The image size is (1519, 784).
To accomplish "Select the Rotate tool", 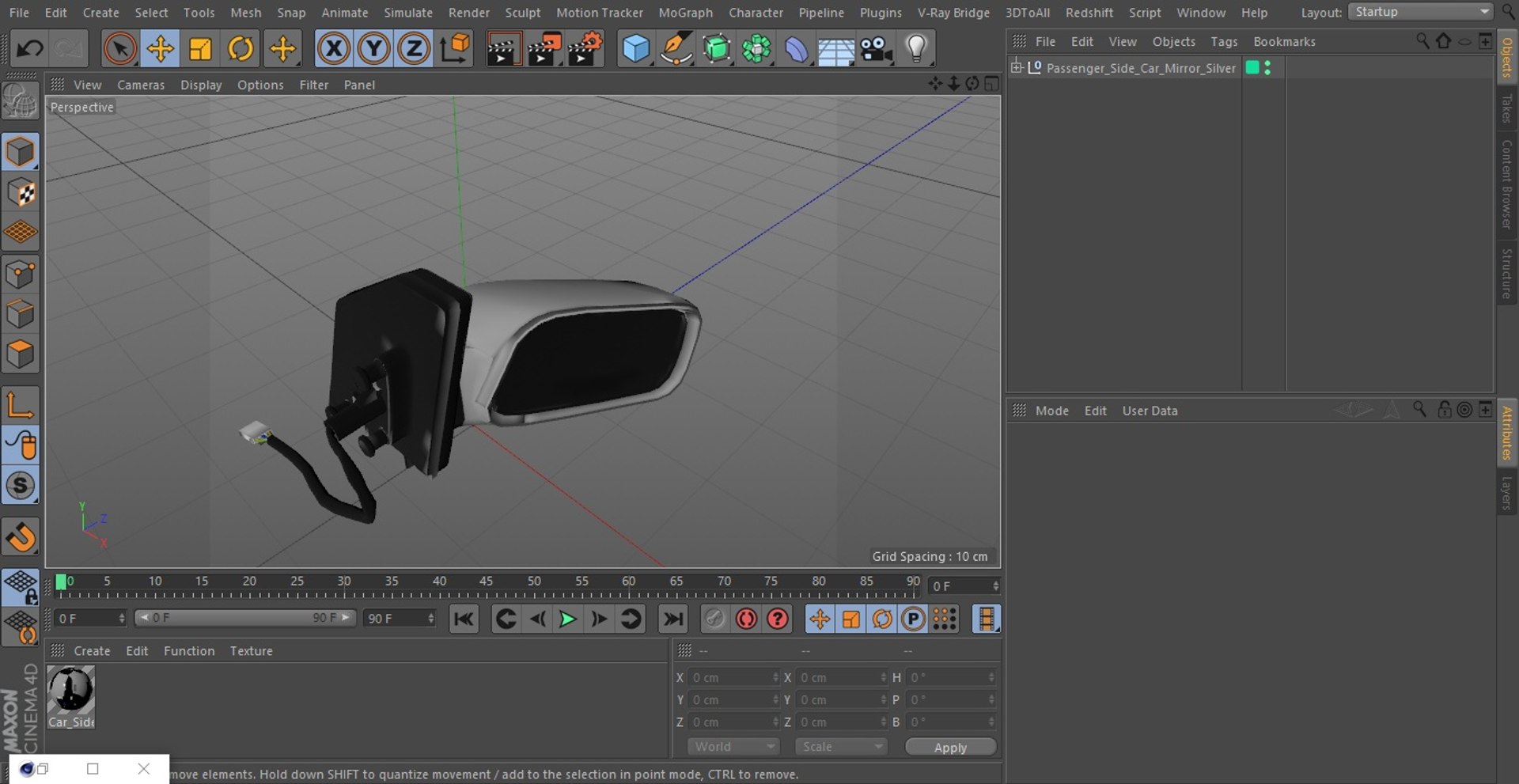I will click(241, 49).
